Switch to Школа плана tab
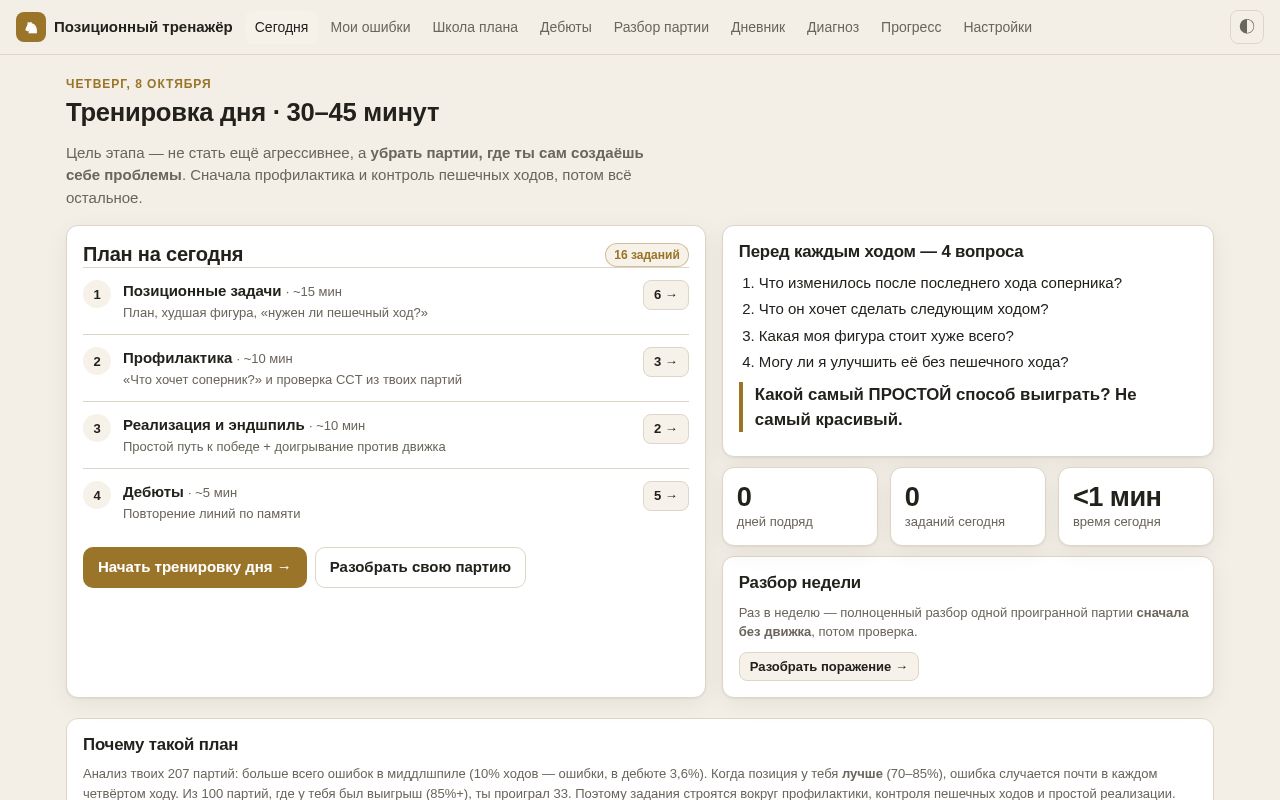The width and height of the screenshot is (1280, 800). click(475, 27)
